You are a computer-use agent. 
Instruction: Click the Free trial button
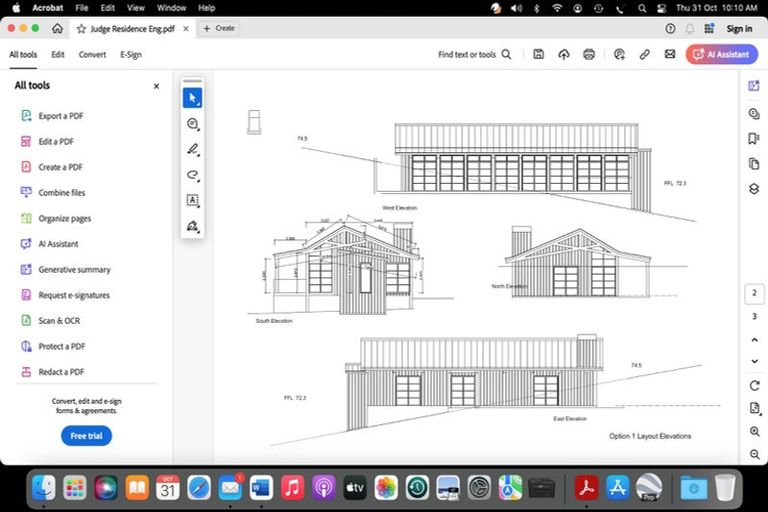(x=86, y=436)
